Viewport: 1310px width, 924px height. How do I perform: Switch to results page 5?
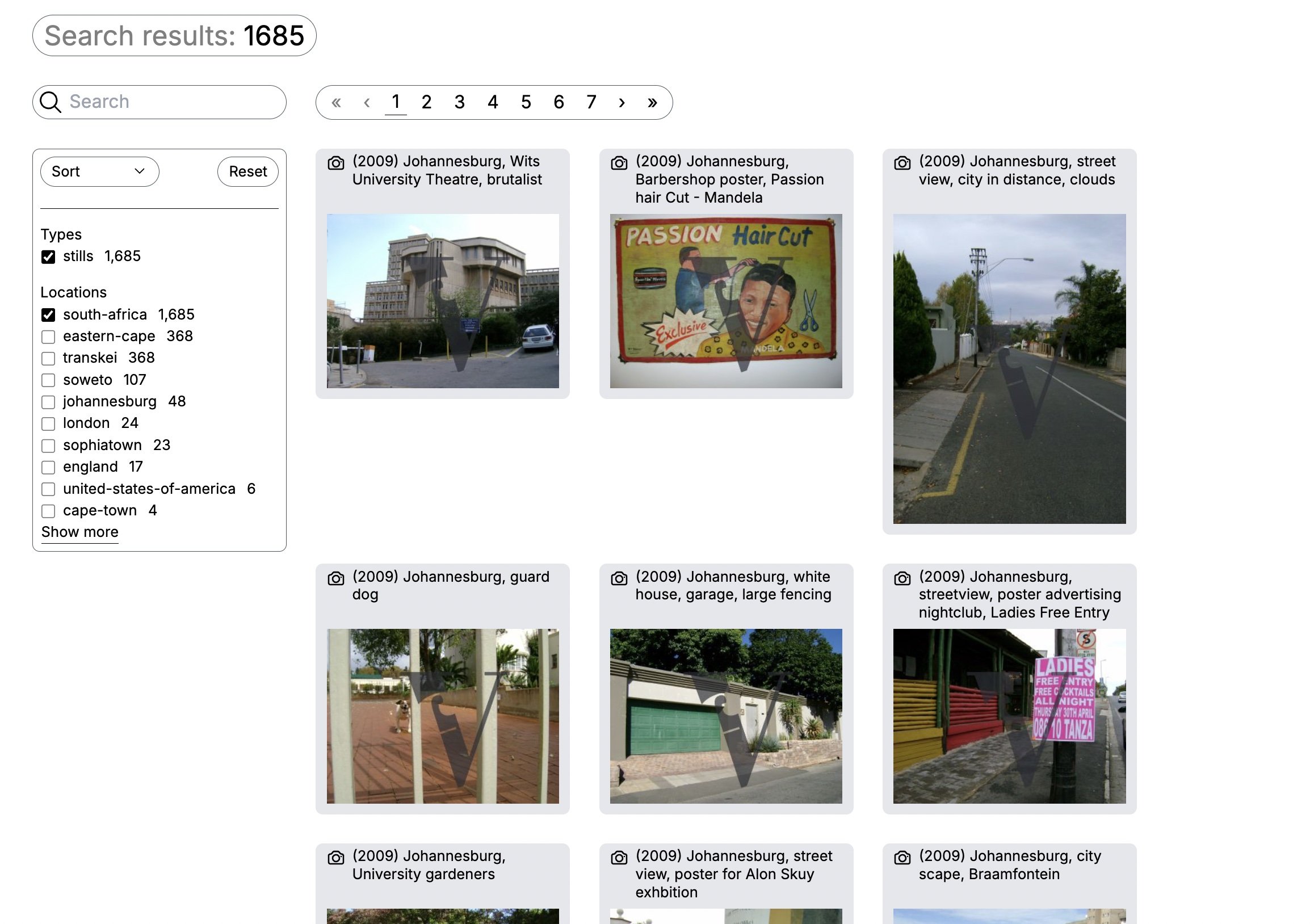click(x=526, y=102)
